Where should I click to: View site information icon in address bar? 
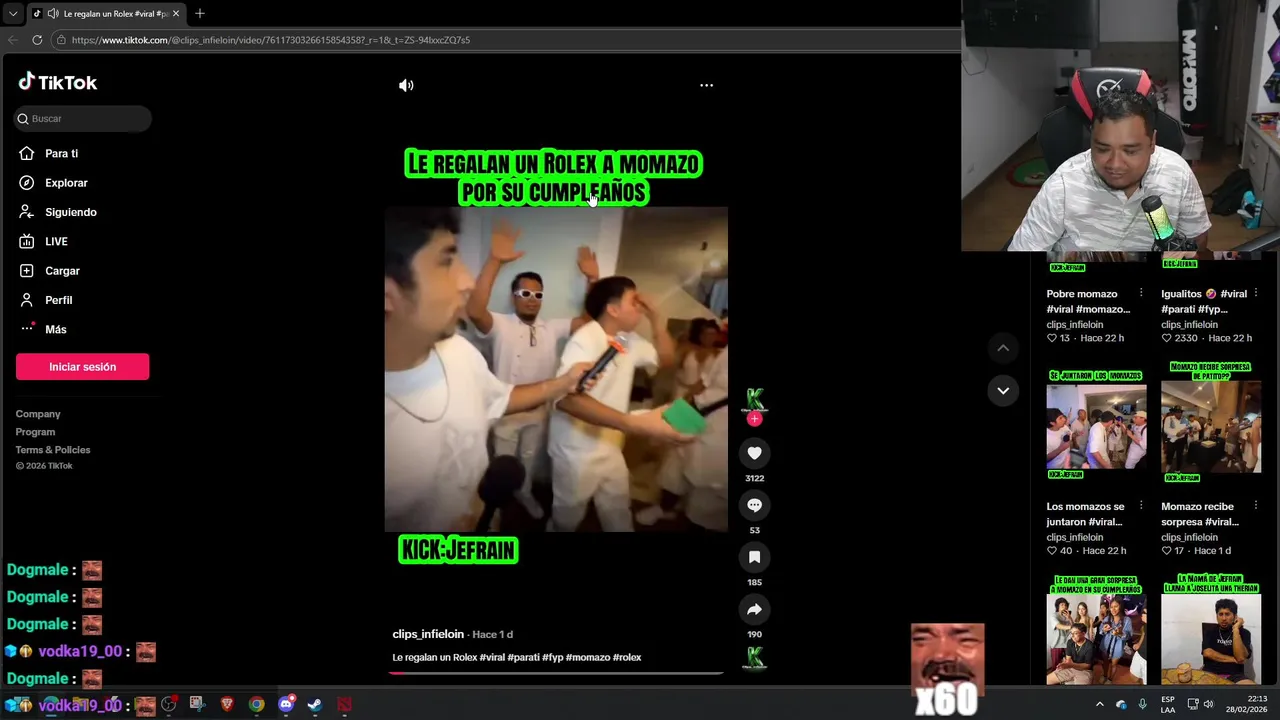tap(61, 40)
